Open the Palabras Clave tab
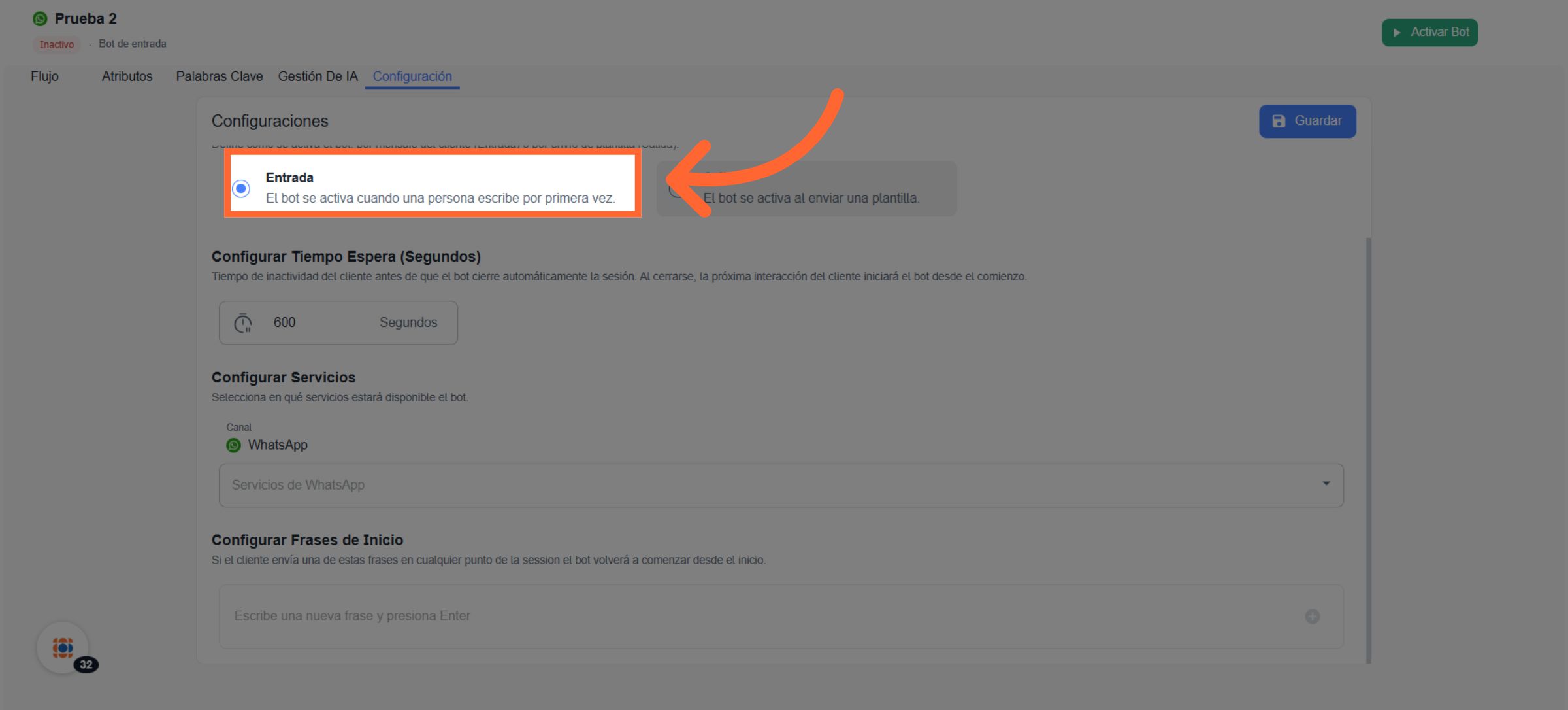Screen dimensions: 1568x710 point(219,76)
